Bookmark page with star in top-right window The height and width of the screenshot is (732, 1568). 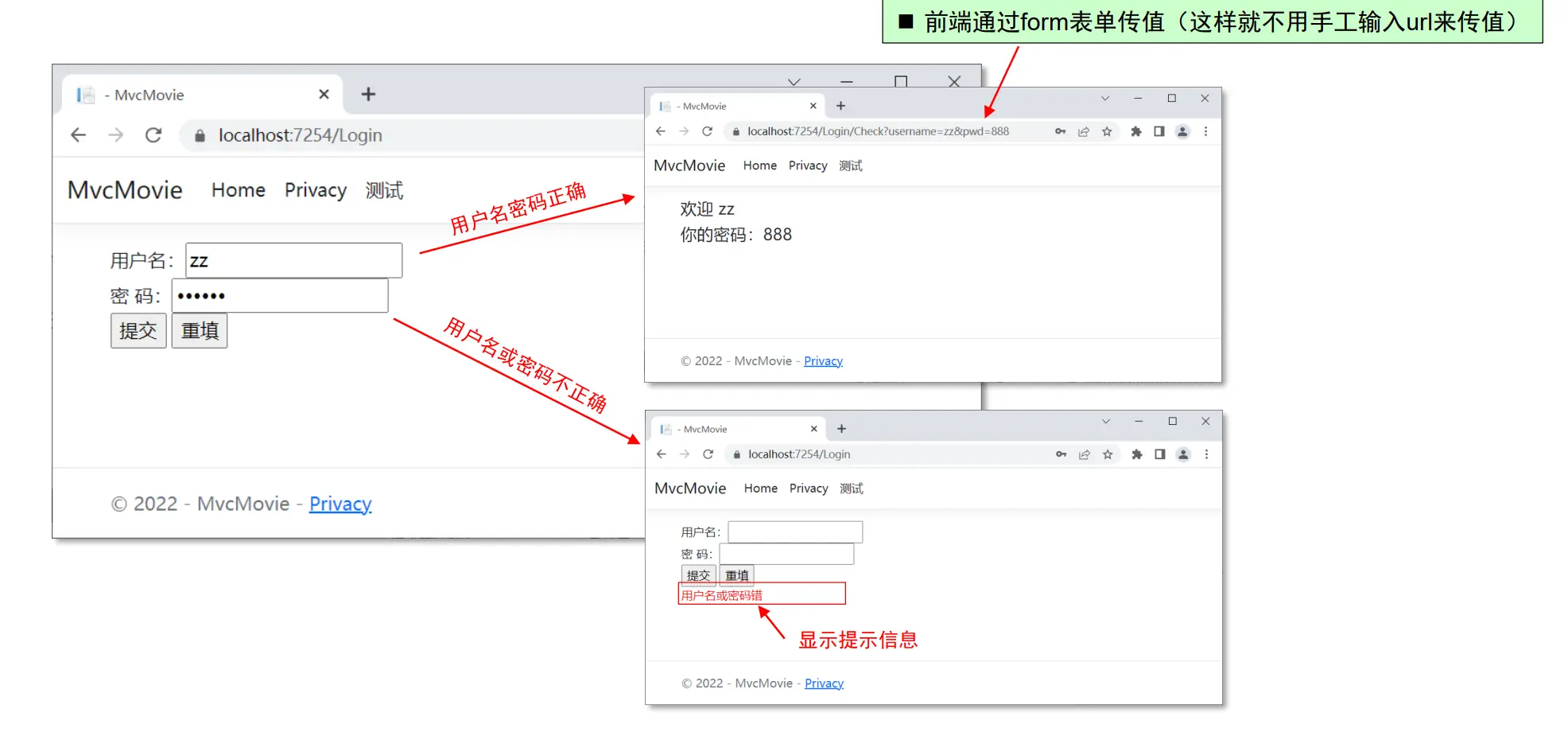[x=1107, y=131]
